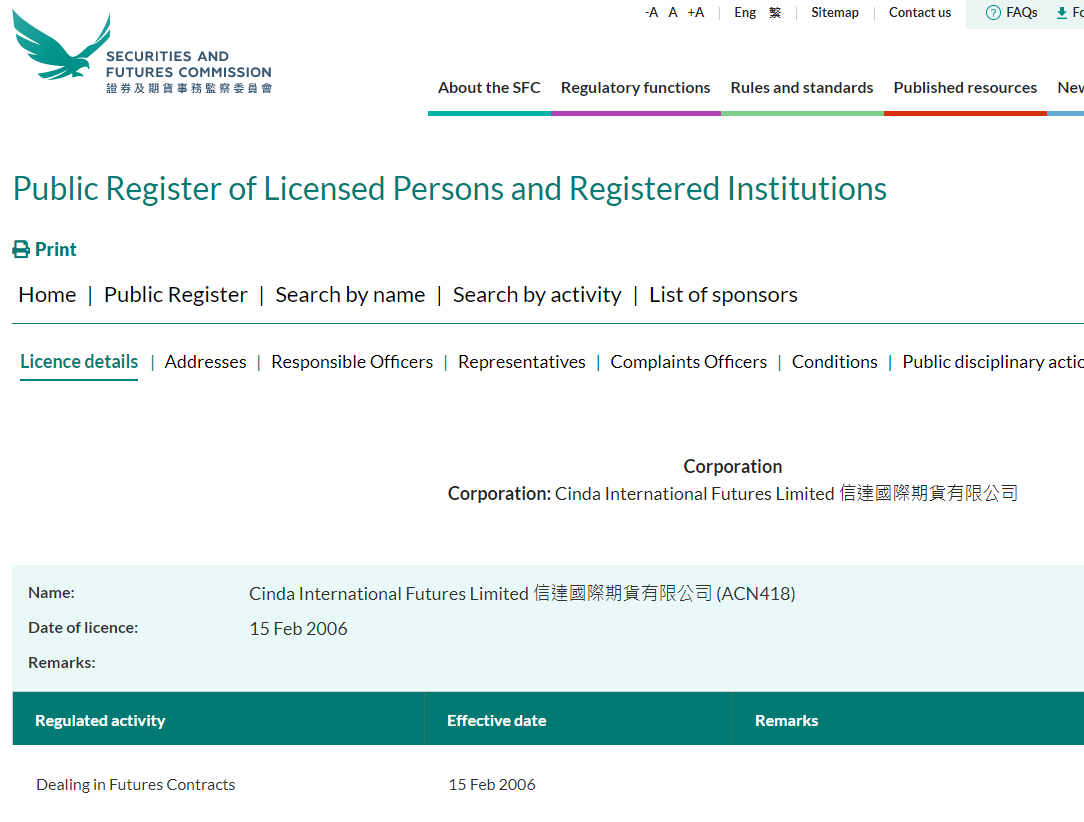Switch to the Complaints Officers tab
This screenshot has height=822, width=1084.
click(689, 362)
